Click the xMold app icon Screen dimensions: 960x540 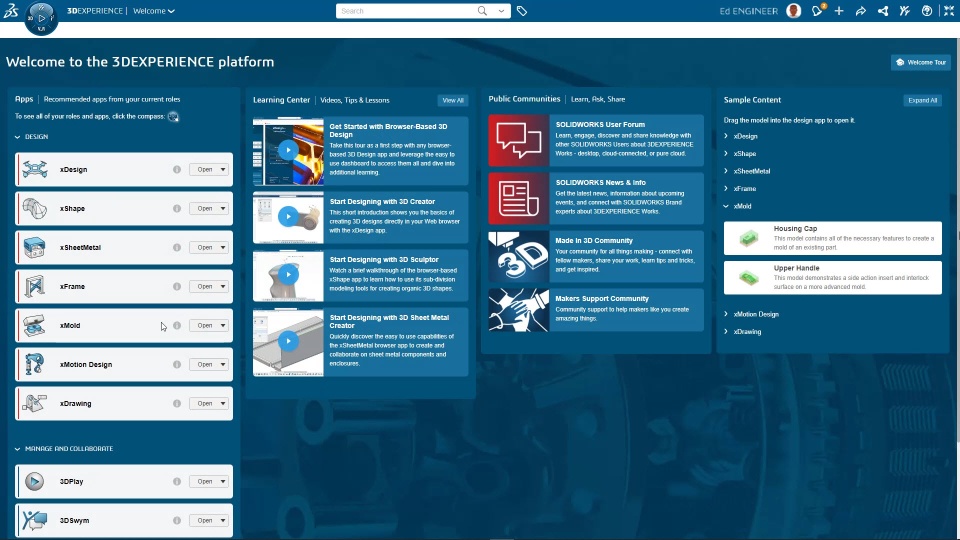coord(34,326)
